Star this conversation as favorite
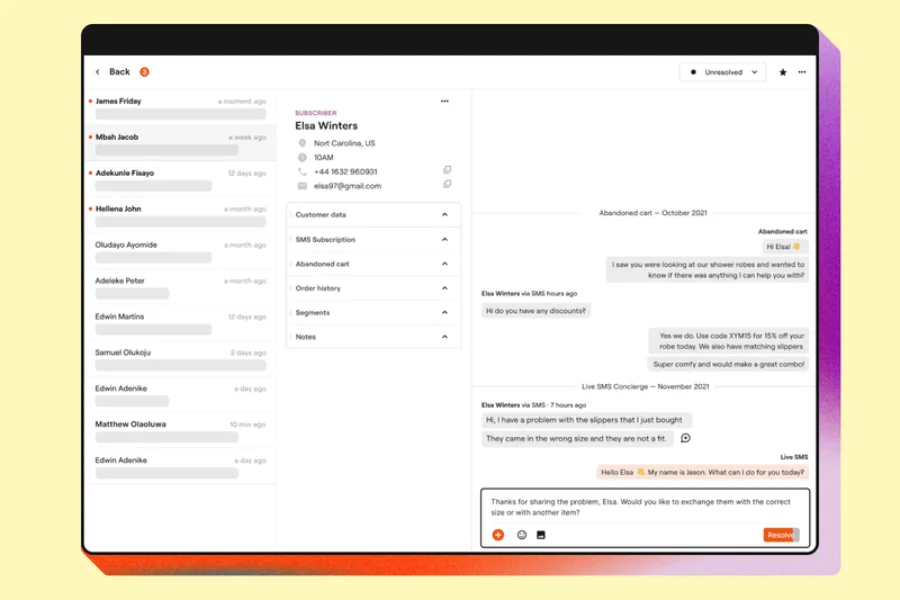Screen dimensions: 900x600 [783, 72]
